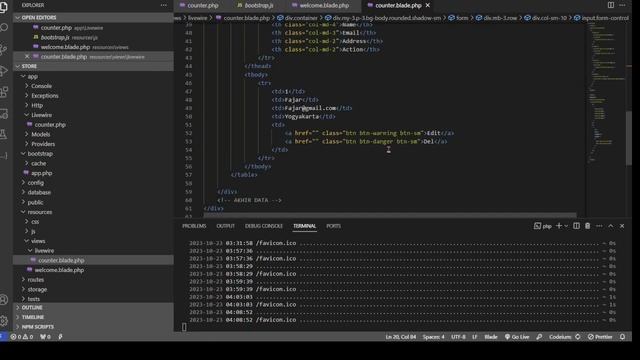Click div.container in the breadcrumbs
Screen dimensions: 640x360
click(x=297, y=18)
